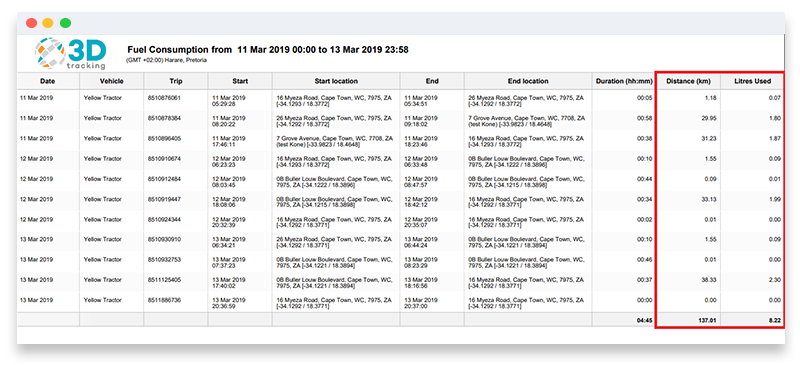Screen dimensions: 800x365
Task: Click trip ID 8510896405
Action: (x=164, y=138)
